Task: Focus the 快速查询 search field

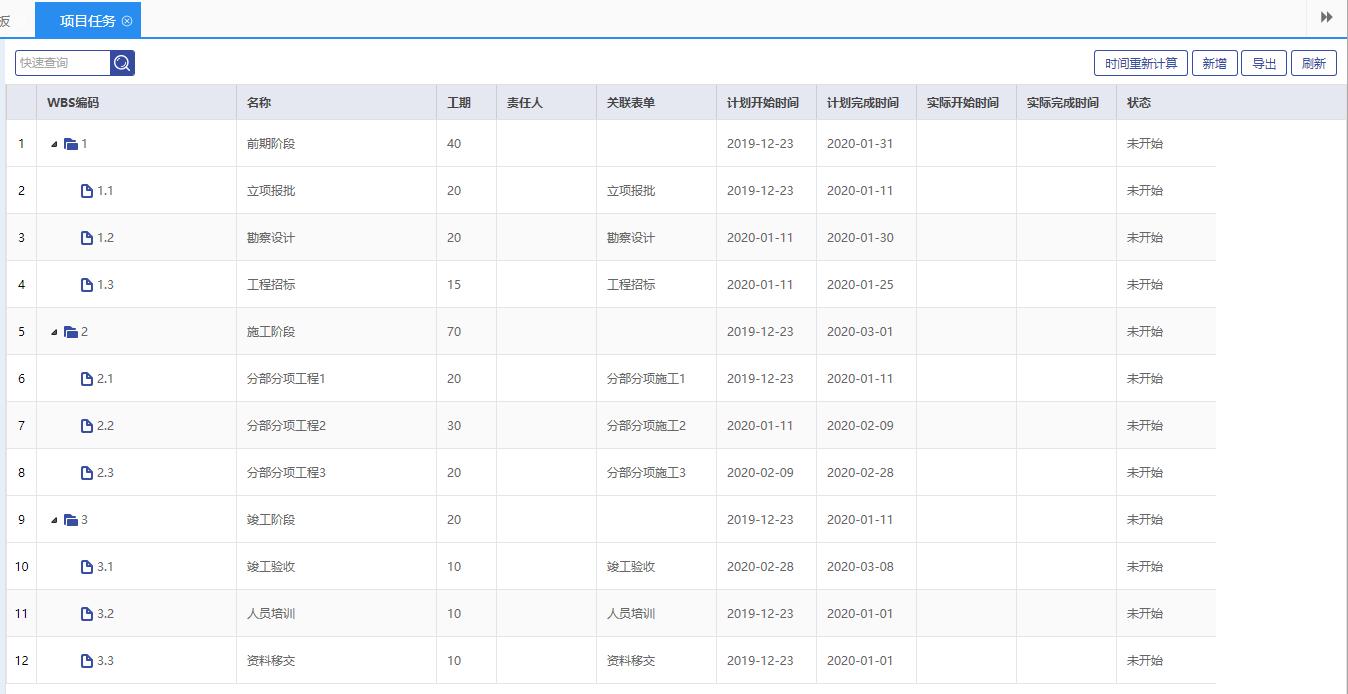Action: tap(62, 63)
